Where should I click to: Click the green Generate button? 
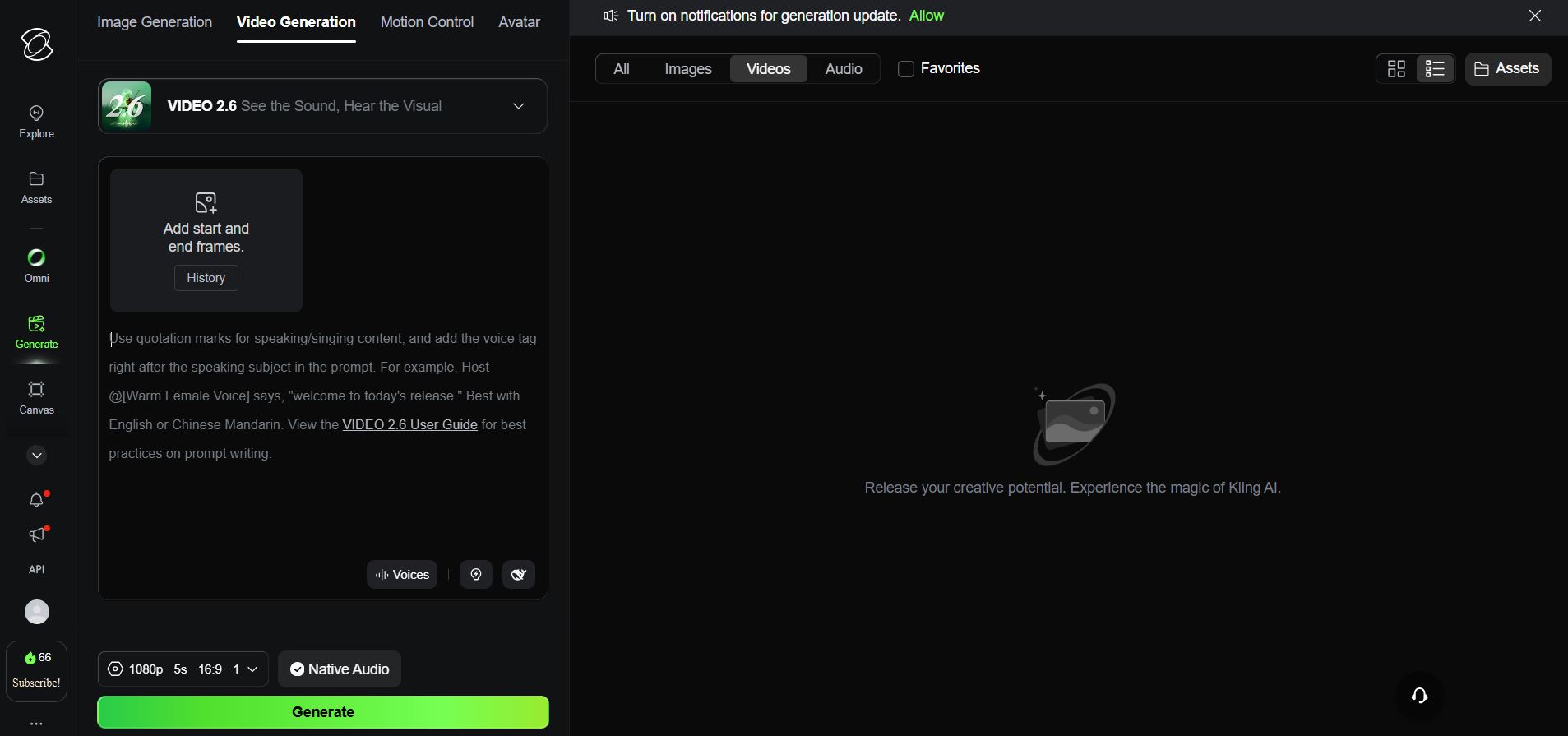(323, 712)
